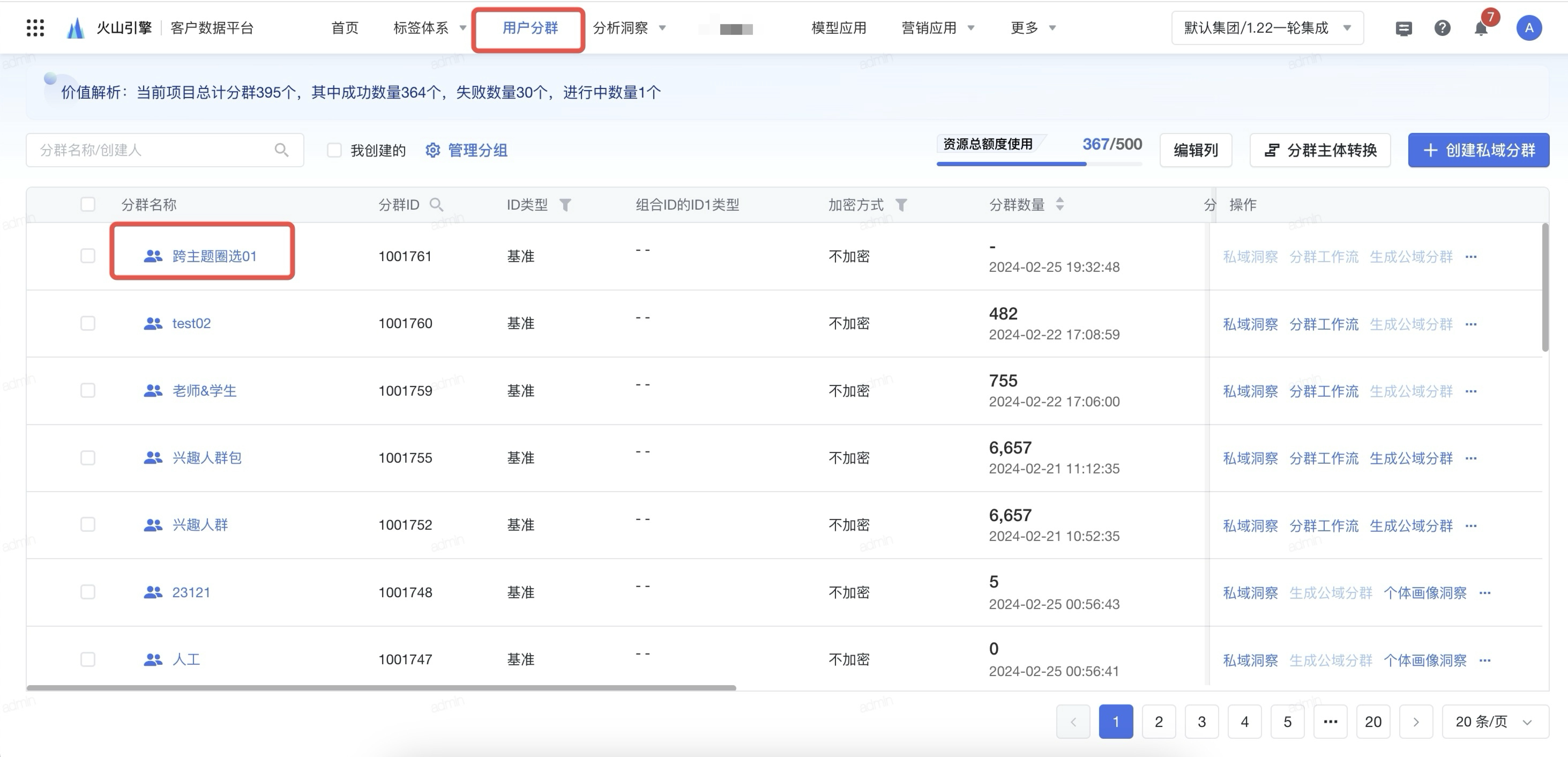
Task: Open the 用户分群 nav tab
Action: (530, 28)
